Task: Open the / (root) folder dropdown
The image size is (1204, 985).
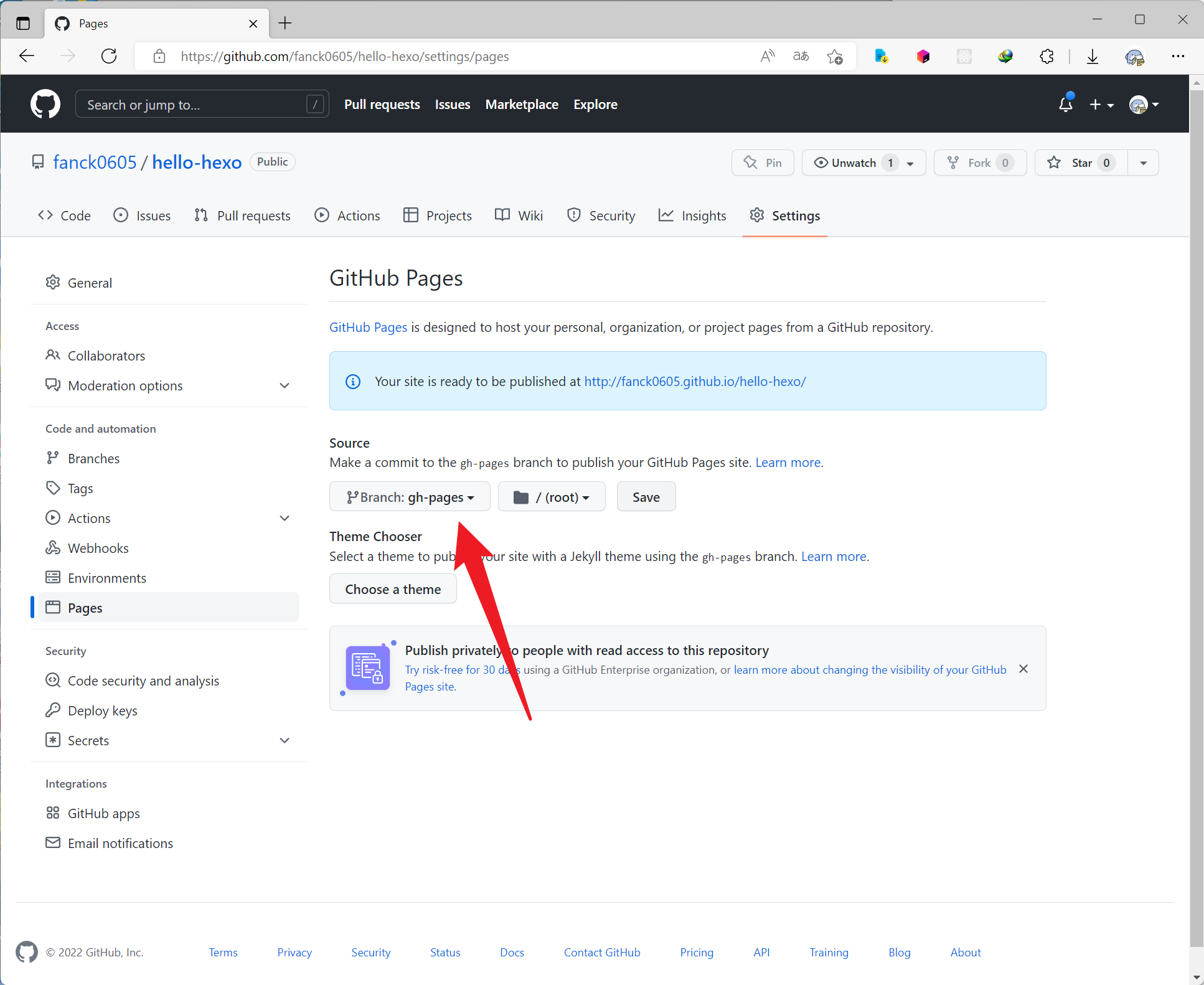Action: (552, 497)
